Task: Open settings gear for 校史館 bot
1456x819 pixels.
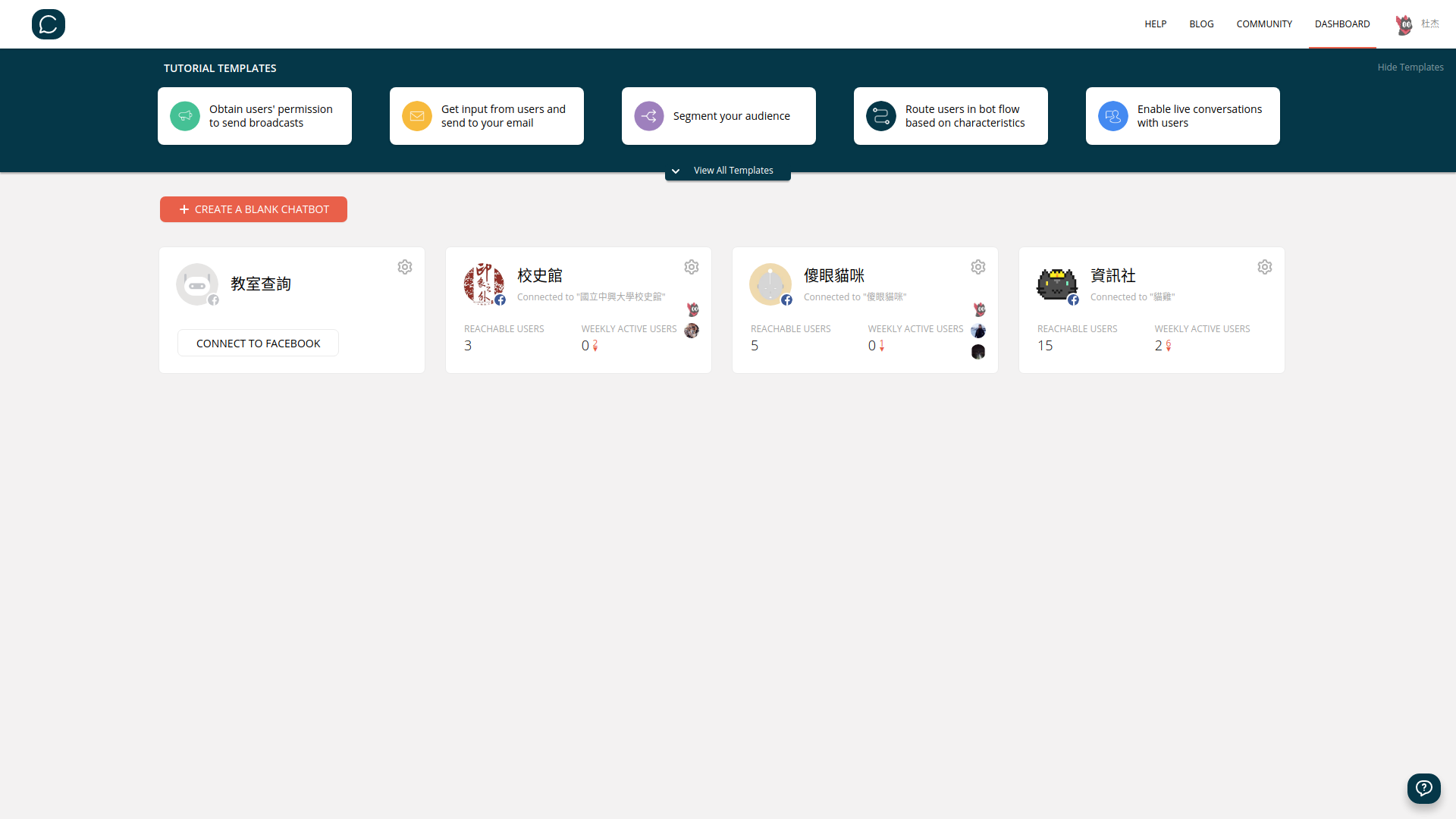Action: pos(692,267)
